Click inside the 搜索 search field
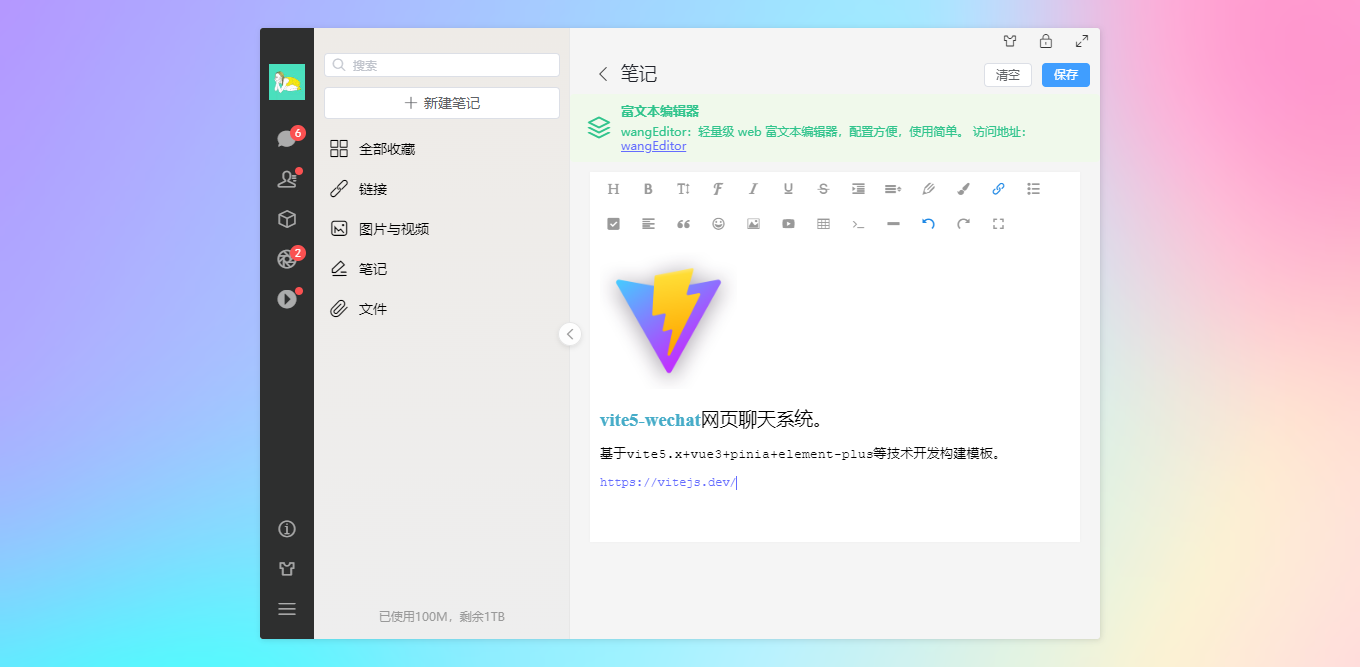 pos(441,64)
